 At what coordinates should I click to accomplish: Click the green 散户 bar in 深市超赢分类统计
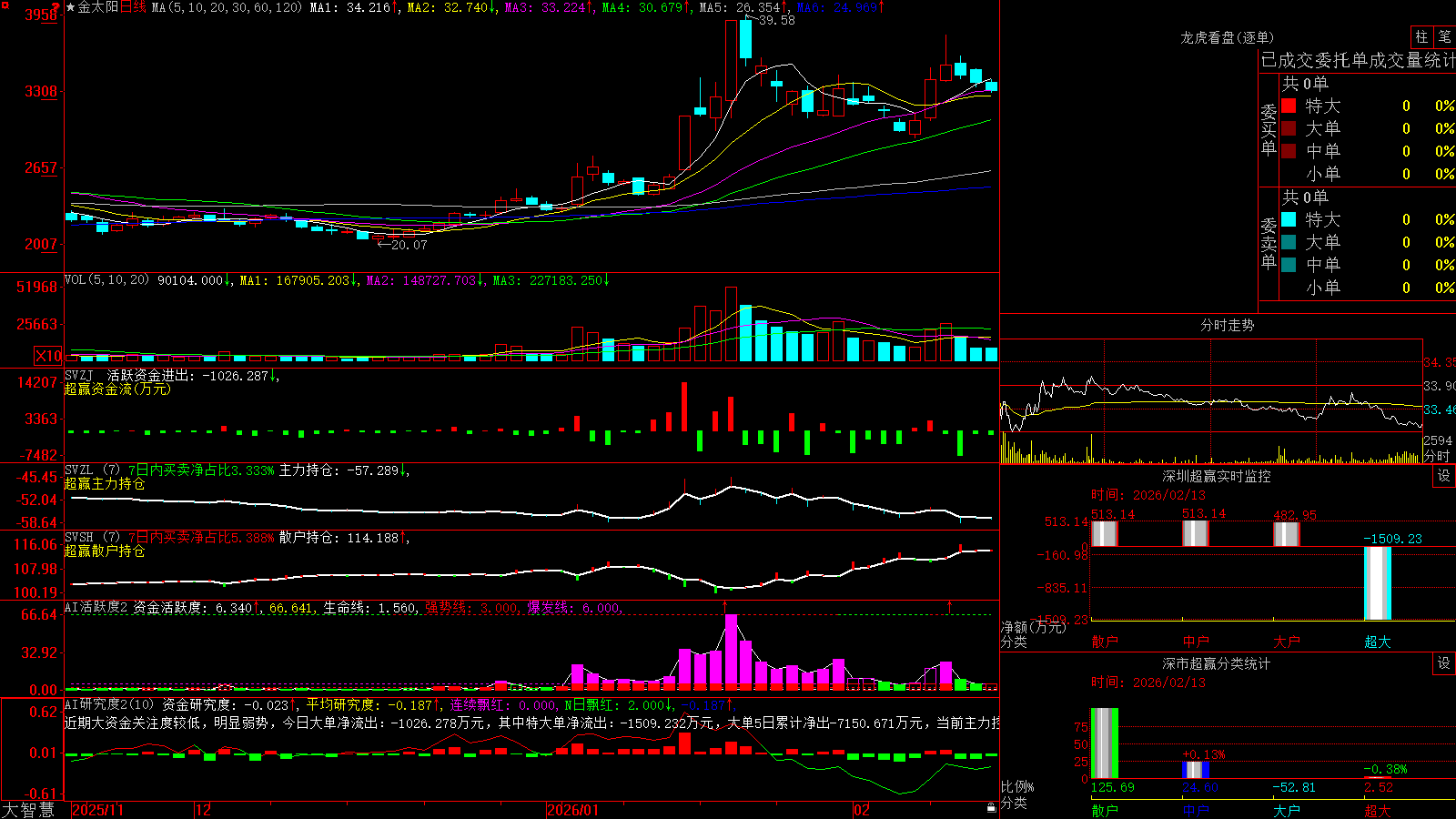tap(1105, 743)
